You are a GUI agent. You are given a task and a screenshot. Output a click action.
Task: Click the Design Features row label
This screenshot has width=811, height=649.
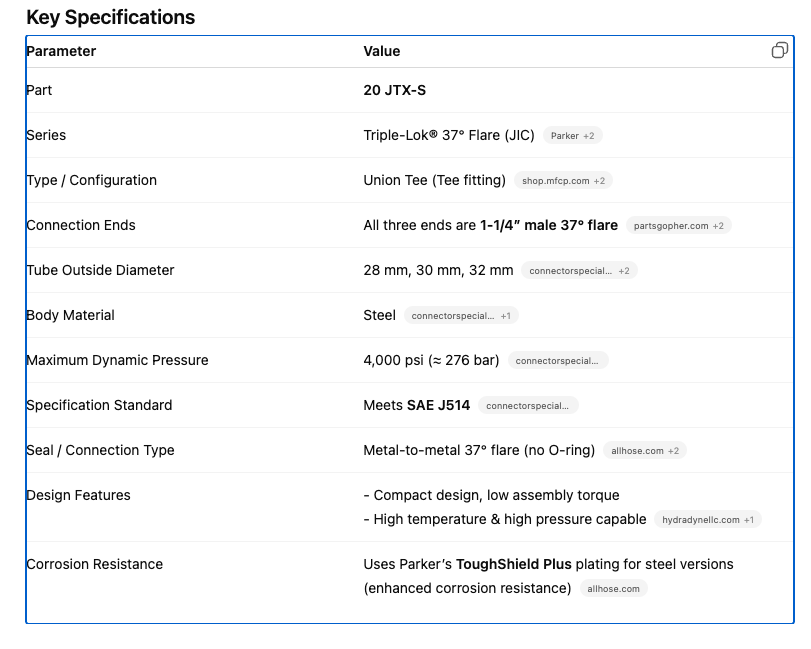(x=78, y=495)
